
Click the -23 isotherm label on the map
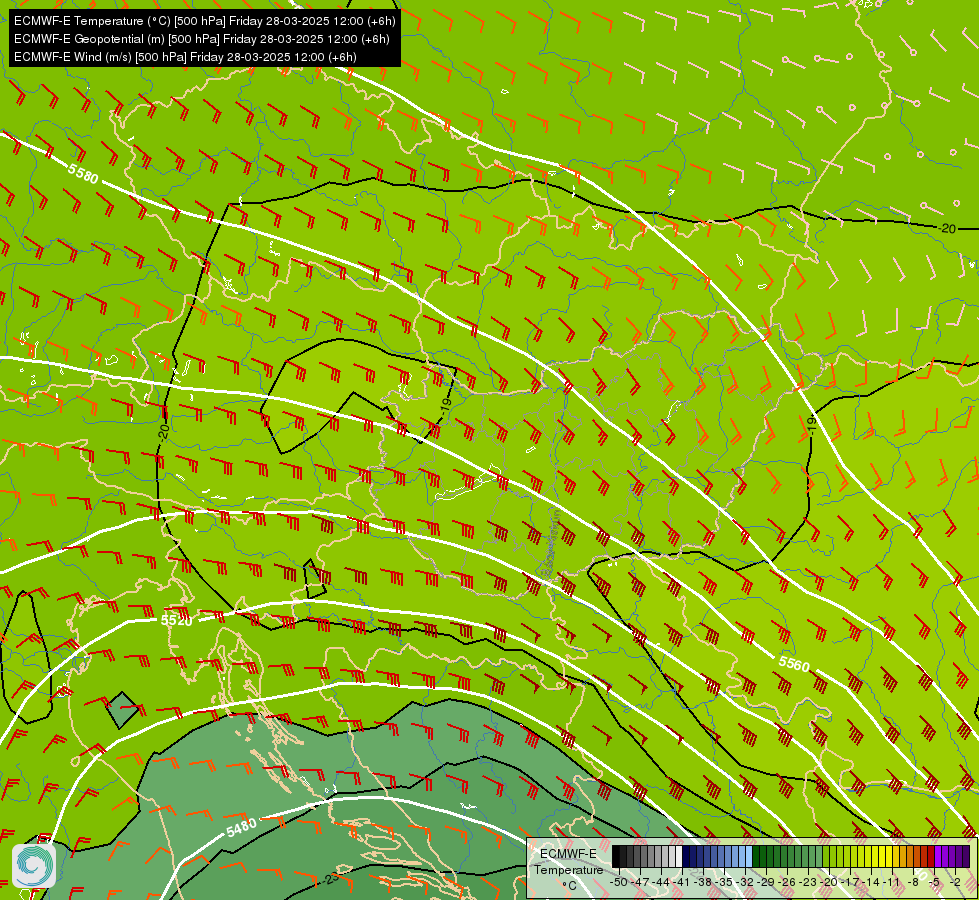click(x=332, y=879)
